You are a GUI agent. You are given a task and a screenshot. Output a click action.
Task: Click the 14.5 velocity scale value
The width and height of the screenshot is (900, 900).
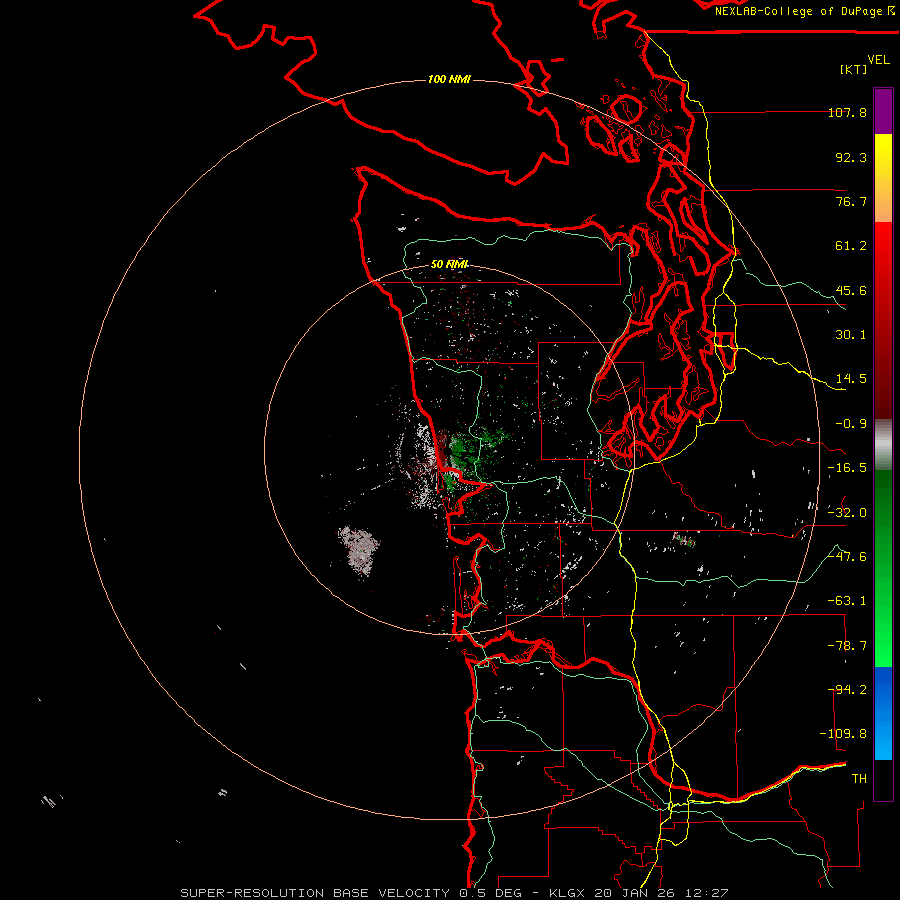(x=851, y=379)
